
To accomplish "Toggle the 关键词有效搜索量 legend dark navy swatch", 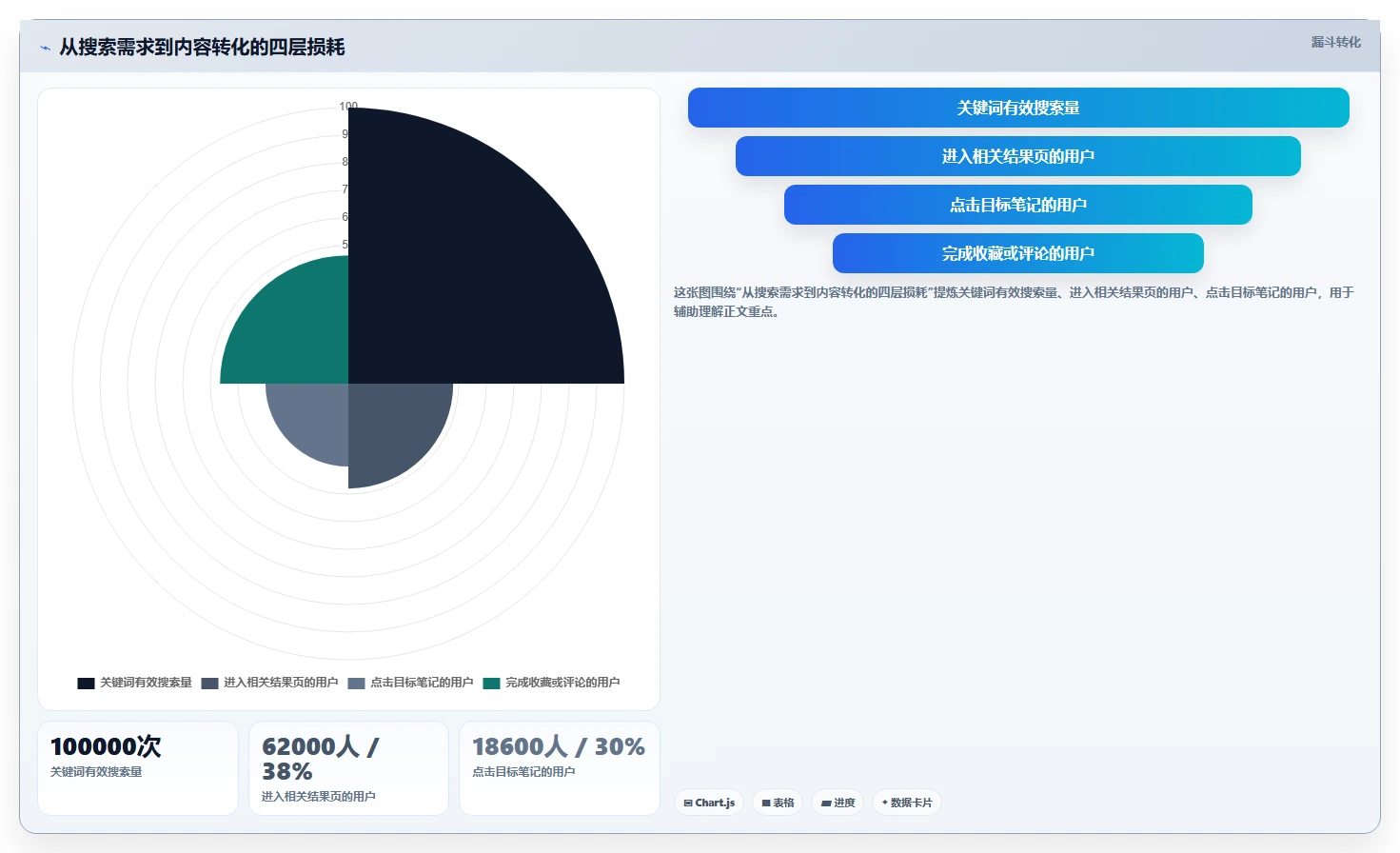I will point(86,683).
